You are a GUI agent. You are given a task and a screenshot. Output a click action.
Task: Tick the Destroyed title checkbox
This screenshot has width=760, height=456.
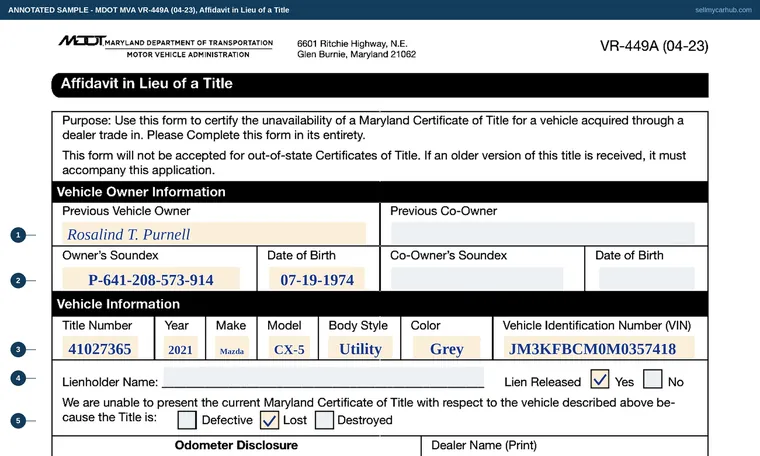coord(324,420)
